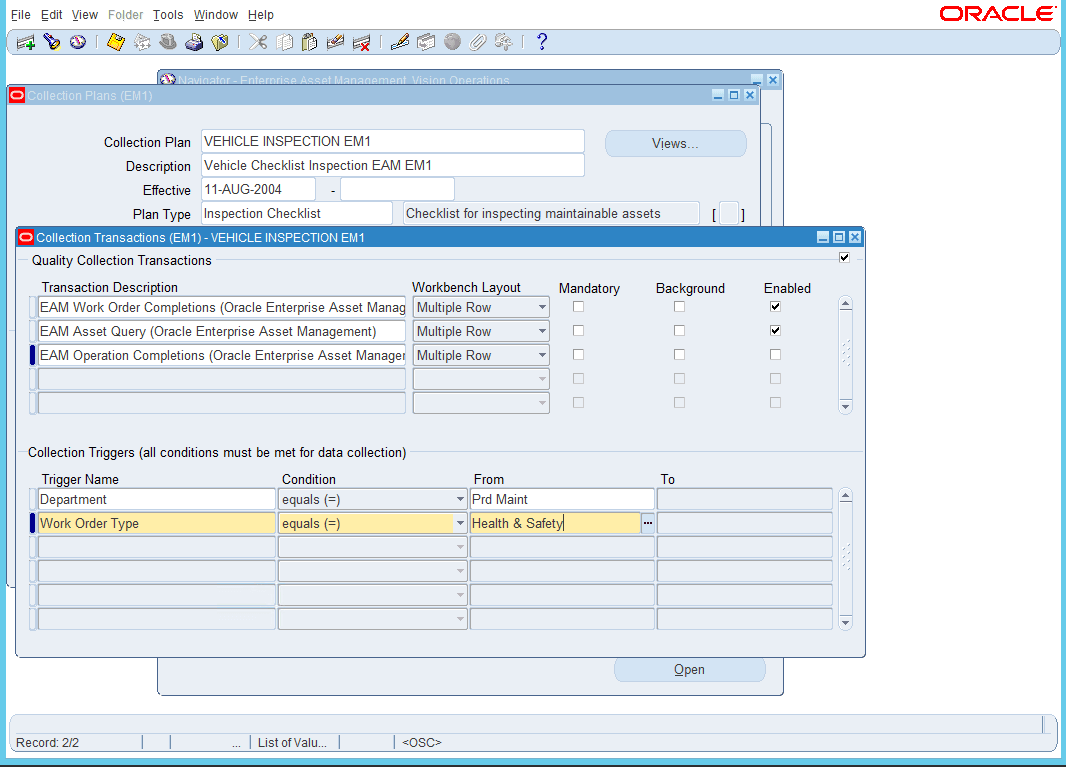Open the Find window with the flashlight icon

(x=52, y=41)
